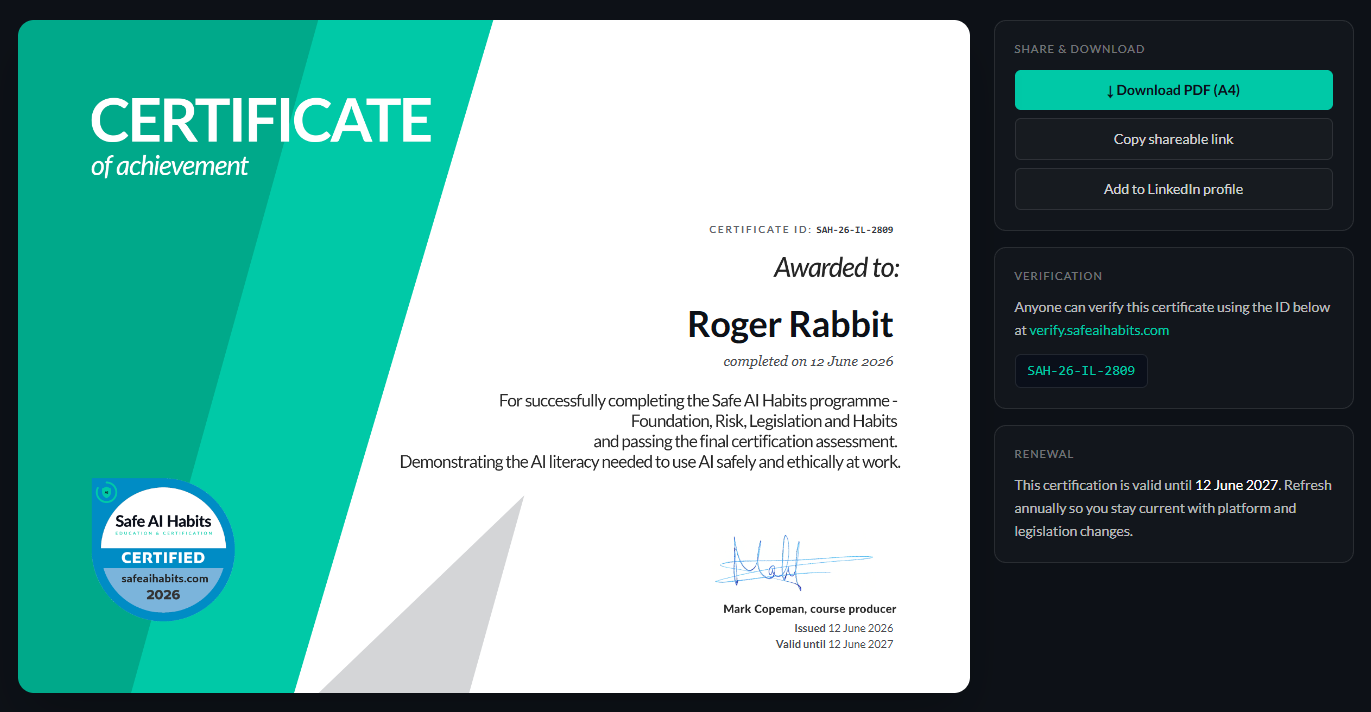This screenshot has height=712, width=1371.
Task: Click the bold '12 June 2027' renewal date
Action: coord(1237,485)
